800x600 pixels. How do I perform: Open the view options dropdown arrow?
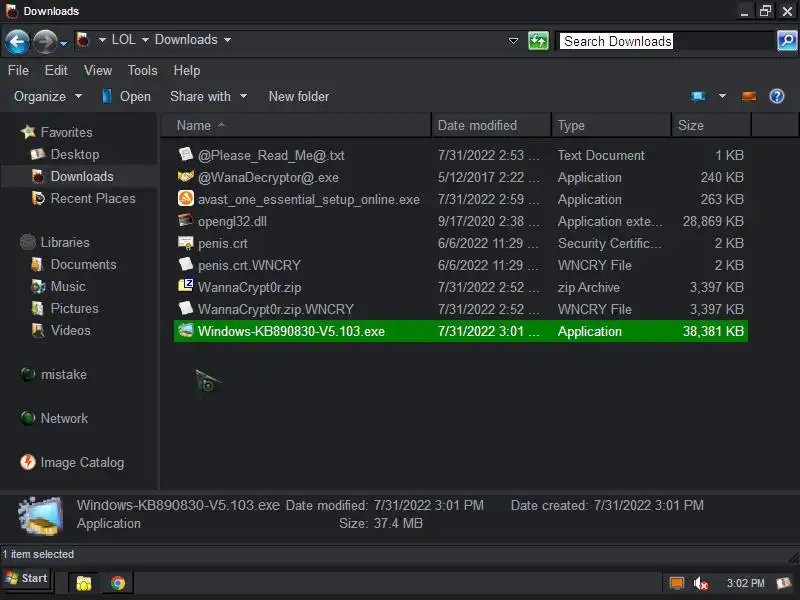[722, 96]
